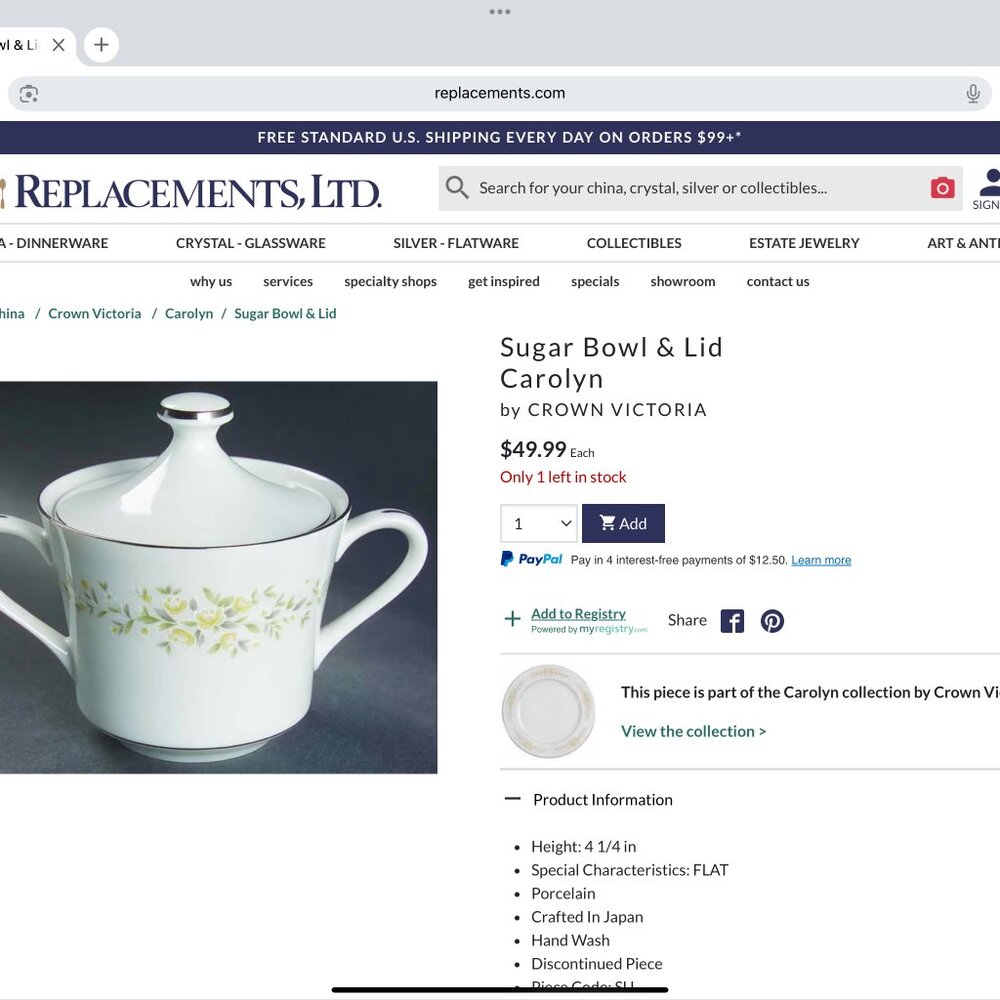Click PayPal Learn more link
The width and height of the screenshot is (1000, 1000).
821,560
